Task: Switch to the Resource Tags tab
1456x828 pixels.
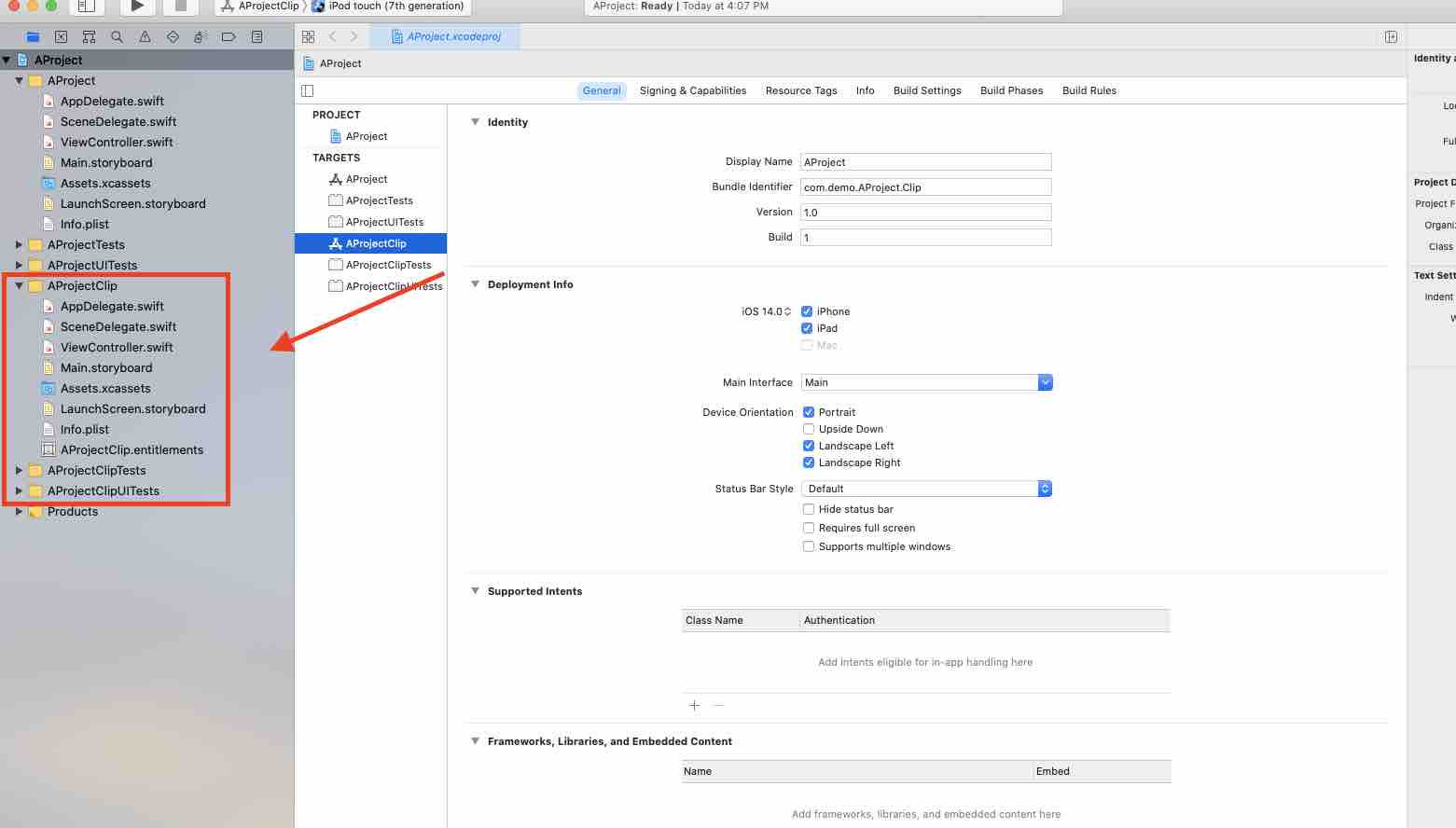Action: click(801, 90)
